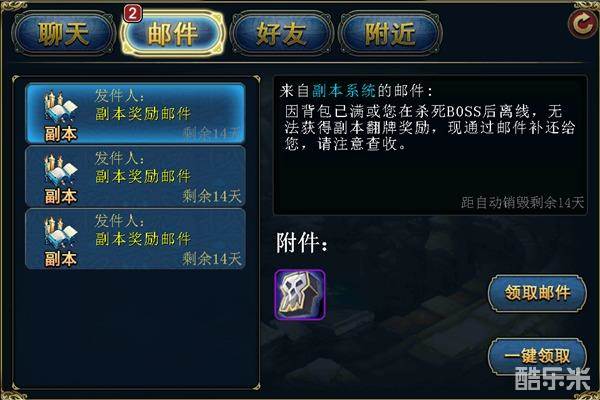Click the red unread badge showing 2
Image resolution: width=600 pixels, height=400 pixels.
click(133, 13)
